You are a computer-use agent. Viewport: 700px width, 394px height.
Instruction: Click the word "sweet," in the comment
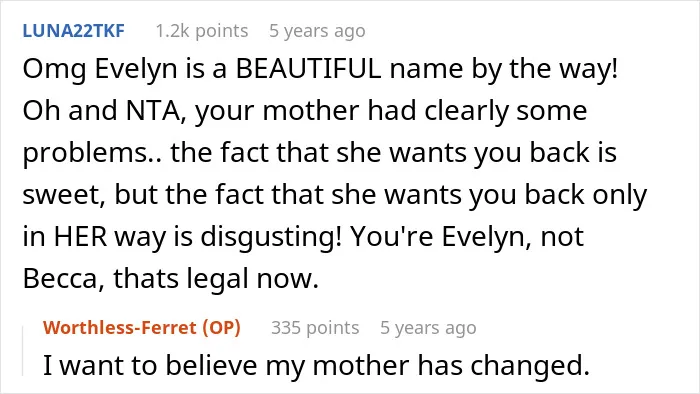click(64, 195)
